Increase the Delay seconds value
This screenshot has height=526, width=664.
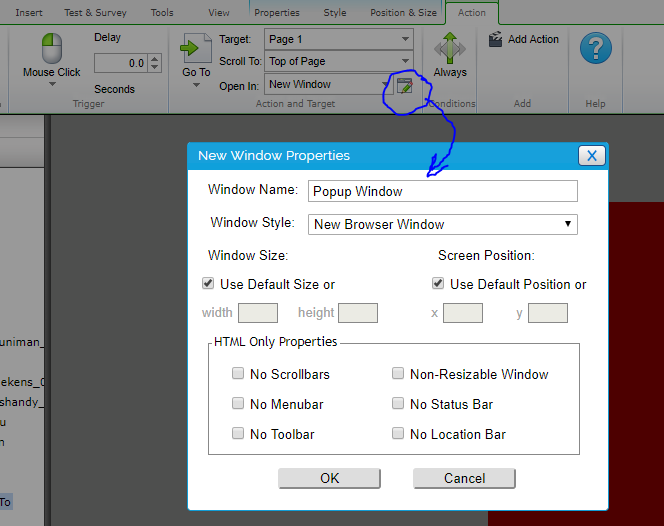[155, 58]
